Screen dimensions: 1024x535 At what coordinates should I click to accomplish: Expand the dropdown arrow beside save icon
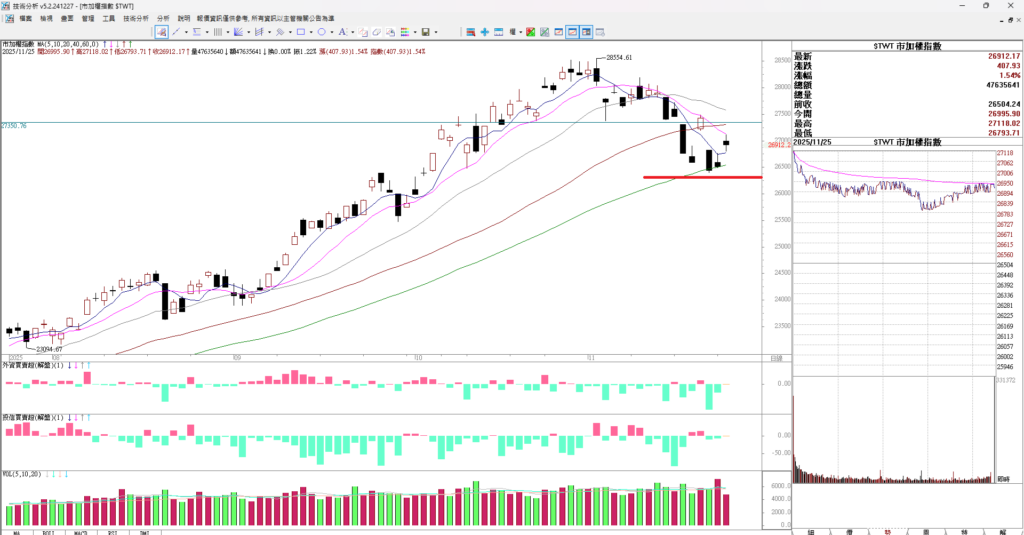(x=435, y=32)
